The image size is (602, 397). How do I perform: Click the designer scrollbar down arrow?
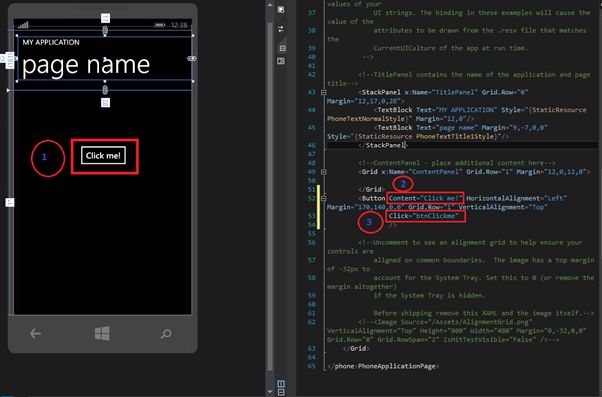[270, 392]
